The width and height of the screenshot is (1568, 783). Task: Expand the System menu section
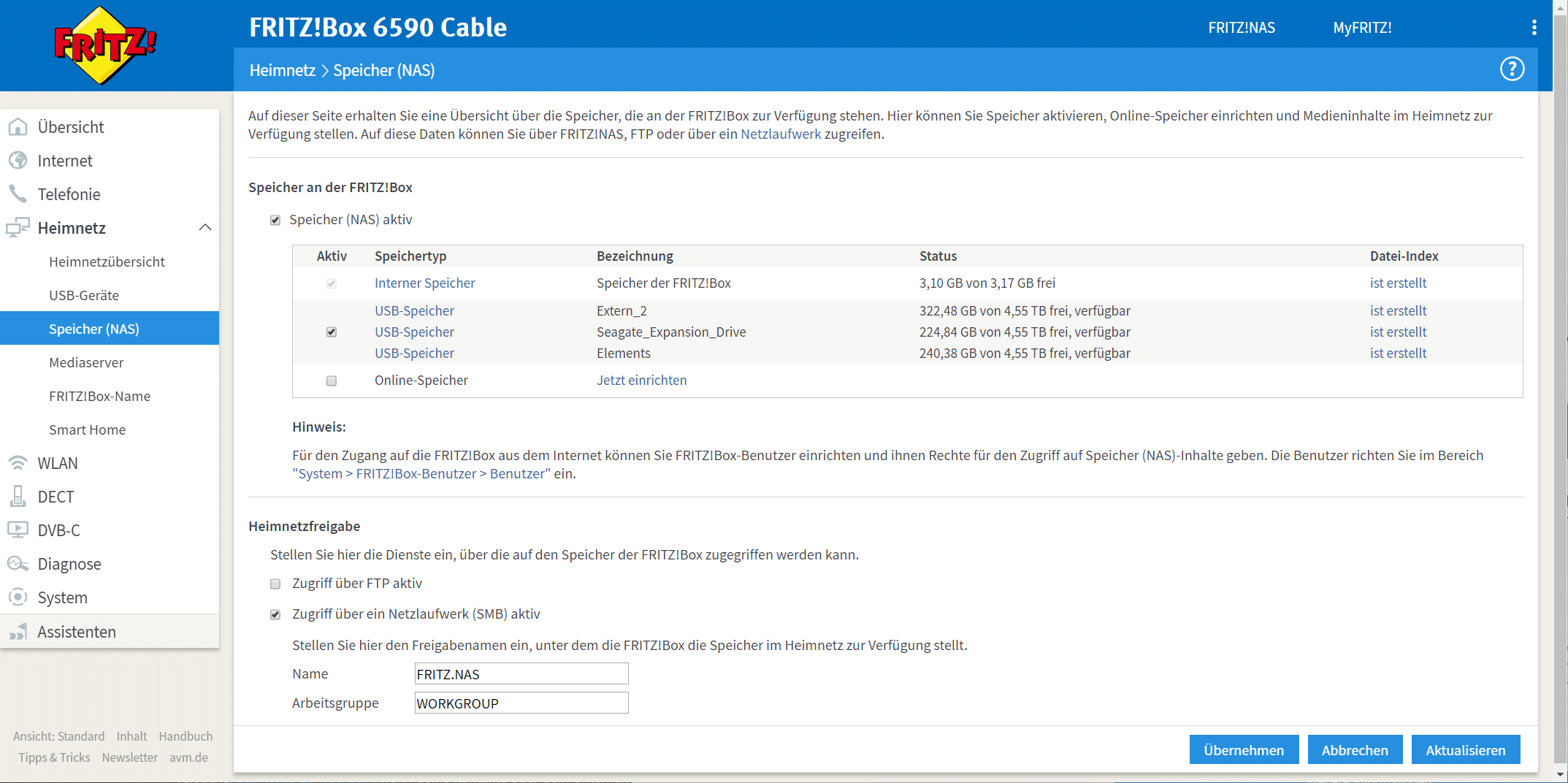coord(63,597)
